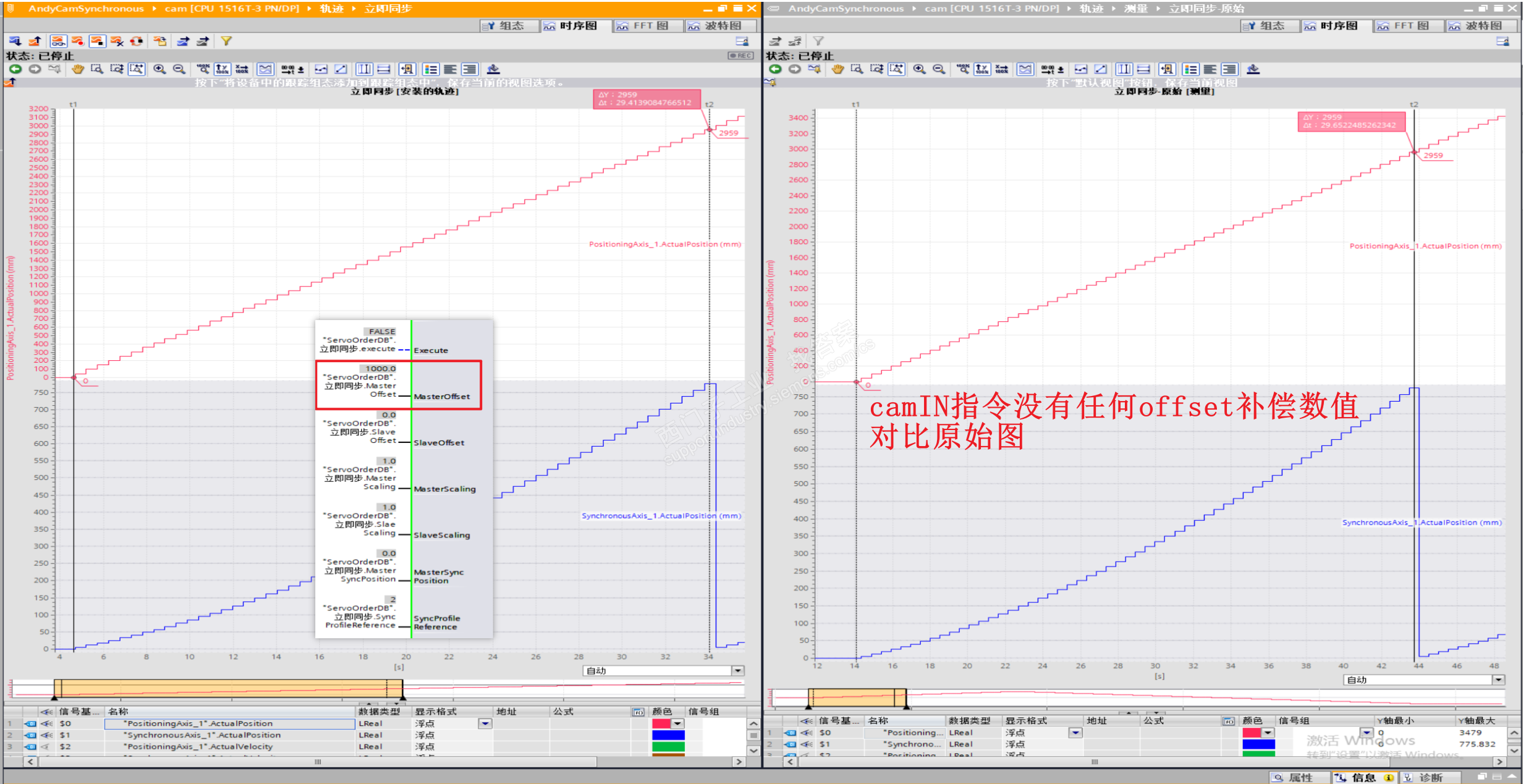Screen dimensions: 1526x784
Task: Click zoom out magnifier in right trace toolbar
Action: [x=939, y=69]
